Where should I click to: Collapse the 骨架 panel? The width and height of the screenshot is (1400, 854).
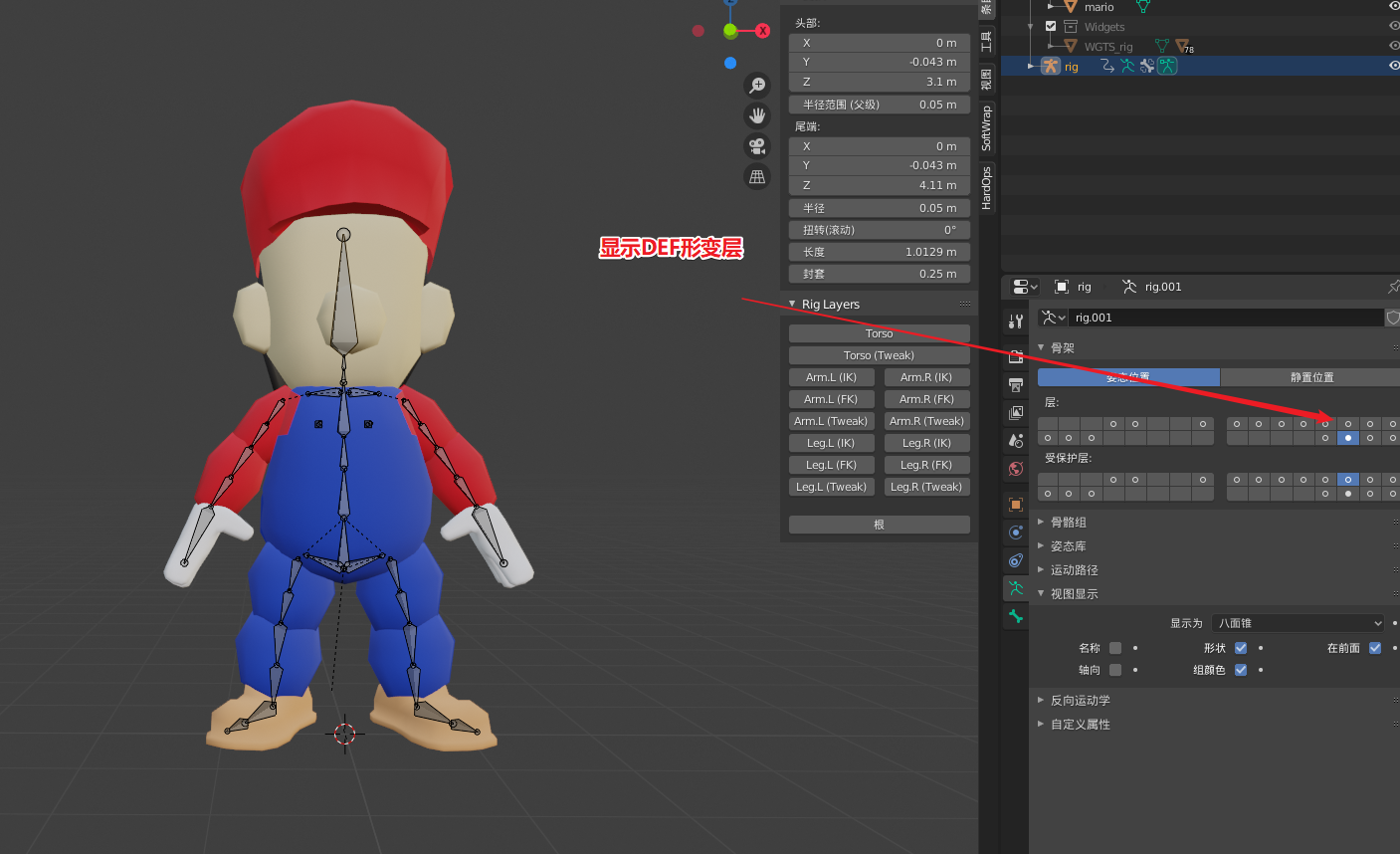tap(1041, 347)
